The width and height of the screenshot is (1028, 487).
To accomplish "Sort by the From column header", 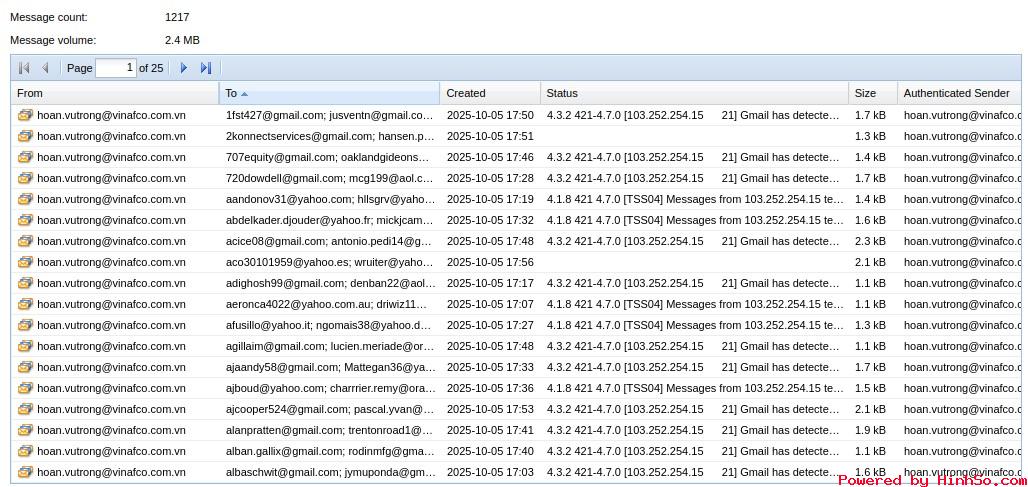I will (x=115, y=93).
